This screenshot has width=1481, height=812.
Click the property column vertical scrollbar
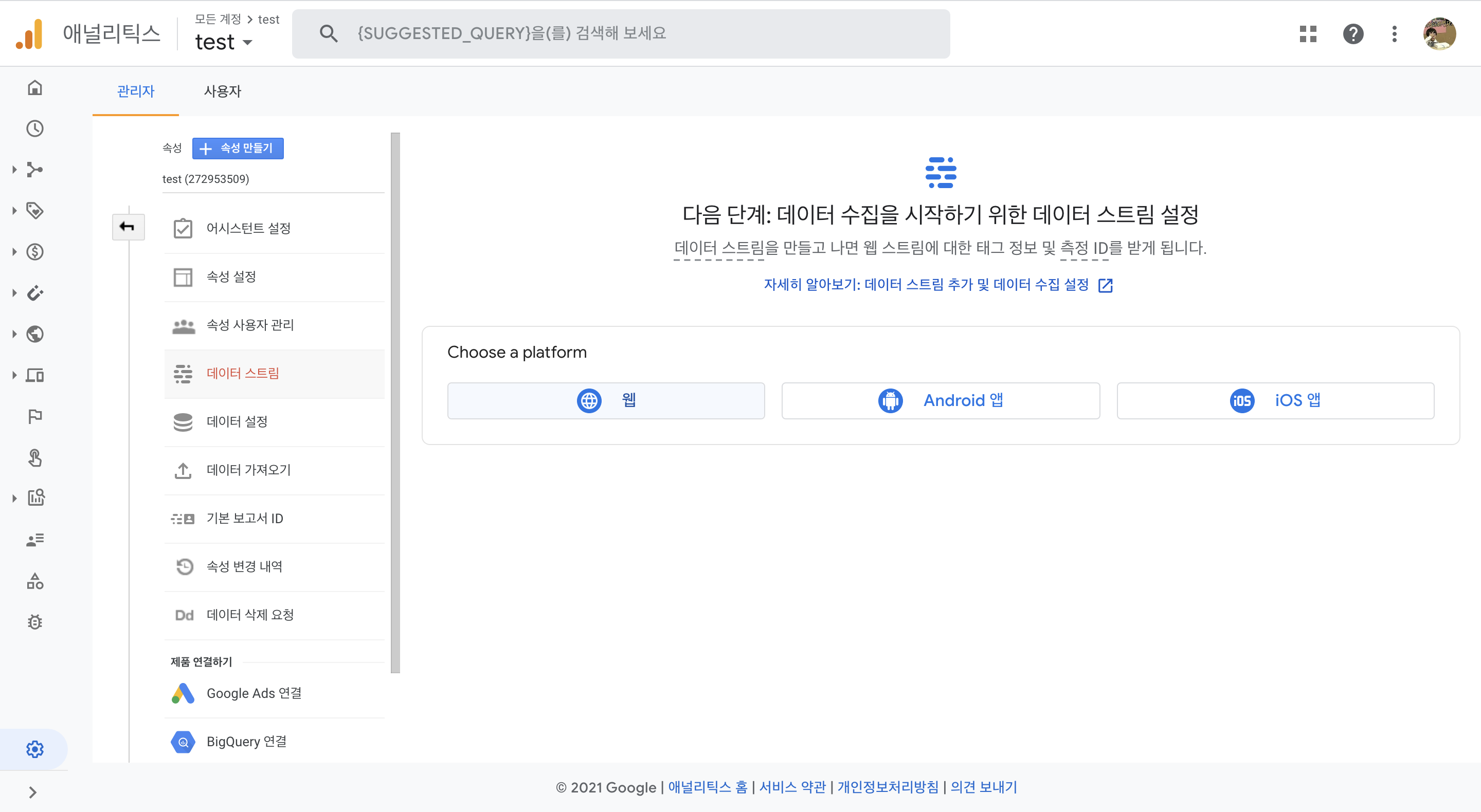395,402
